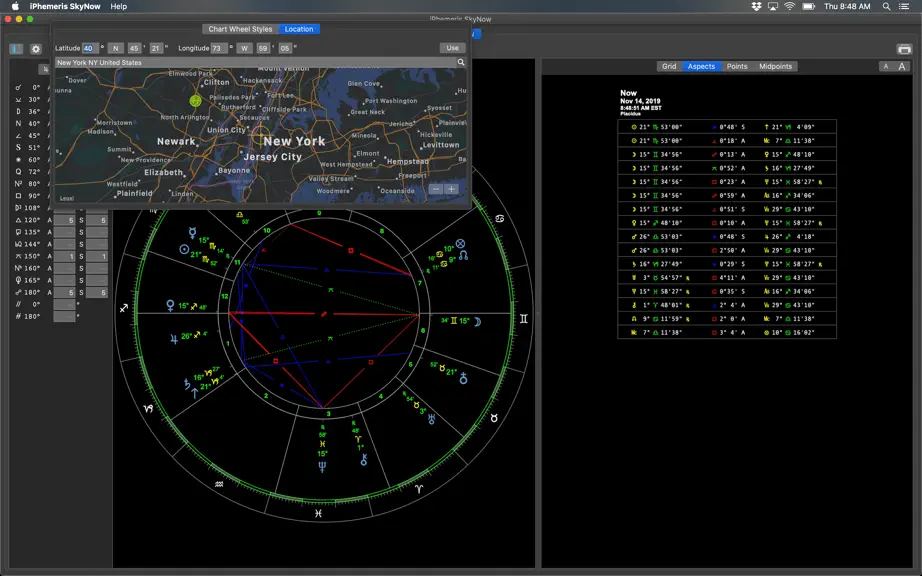Select the smaller text size A button

coord(886,66)
